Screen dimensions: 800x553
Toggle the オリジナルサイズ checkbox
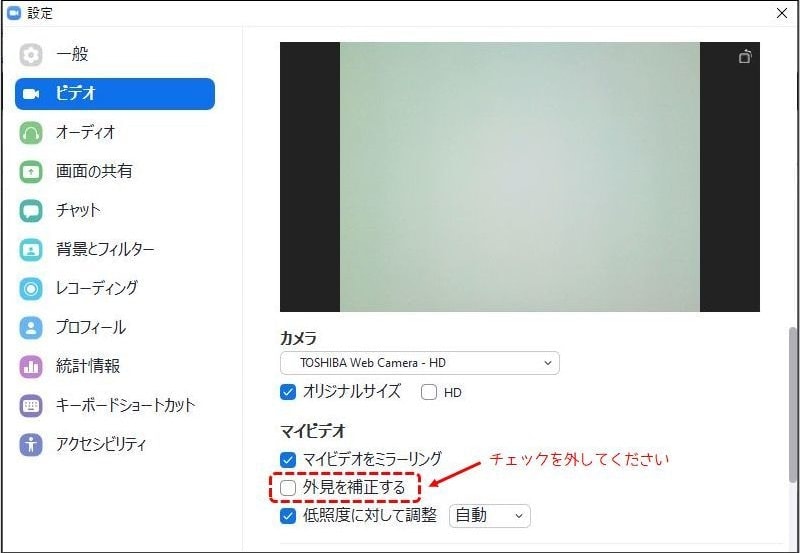pyautogui.click(x=288, y=392)
